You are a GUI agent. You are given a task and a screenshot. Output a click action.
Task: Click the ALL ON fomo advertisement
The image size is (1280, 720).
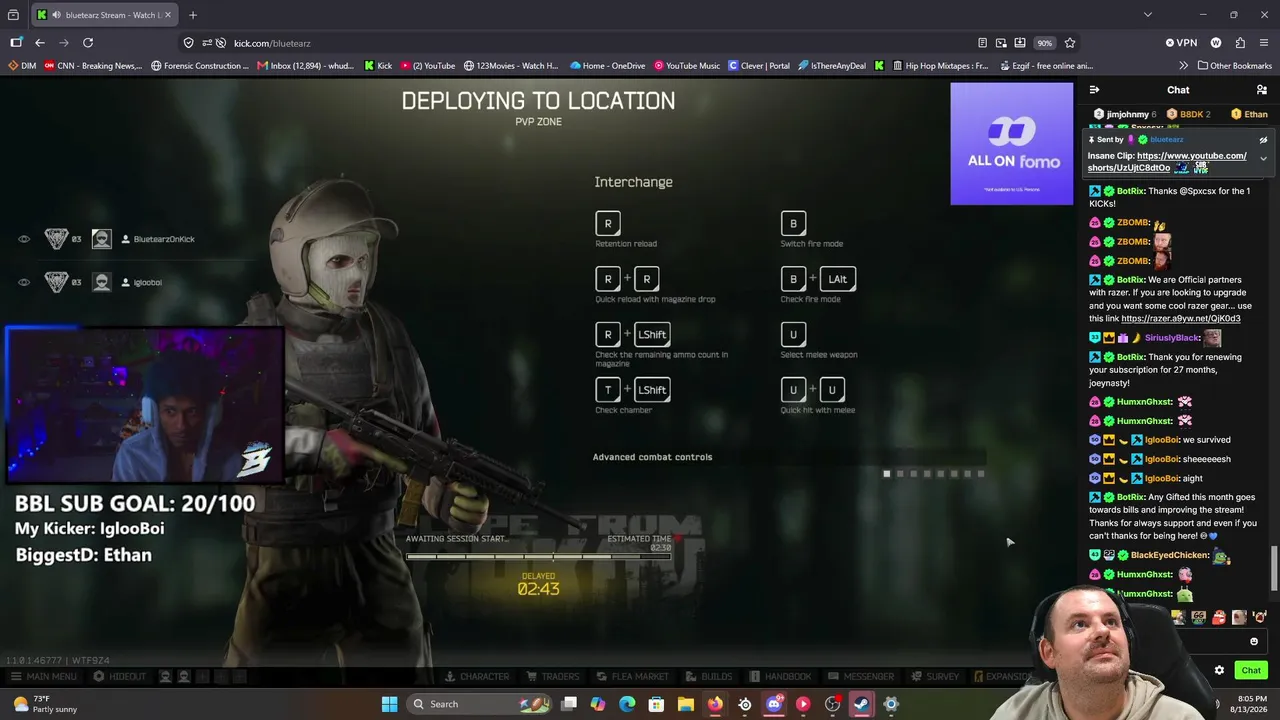[1011, 143]
